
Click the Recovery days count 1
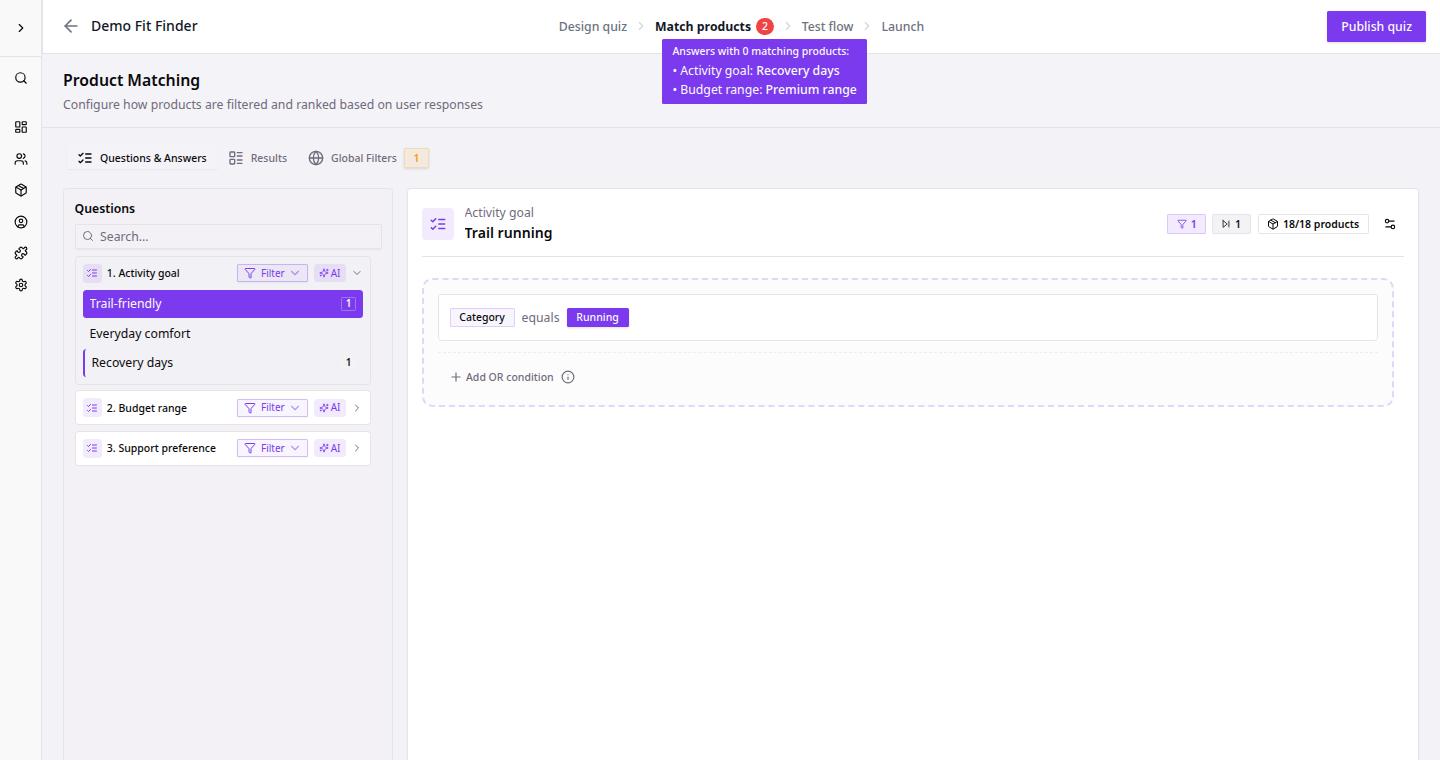tap(348, 363)
